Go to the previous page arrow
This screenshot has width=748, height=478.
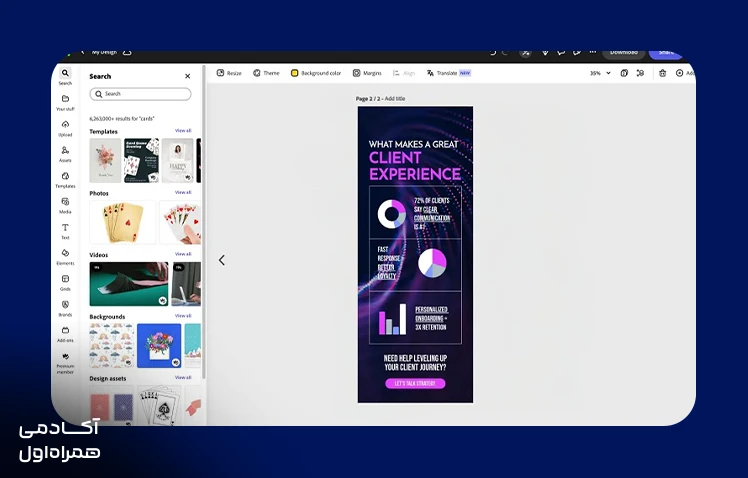tap(222, 260)
